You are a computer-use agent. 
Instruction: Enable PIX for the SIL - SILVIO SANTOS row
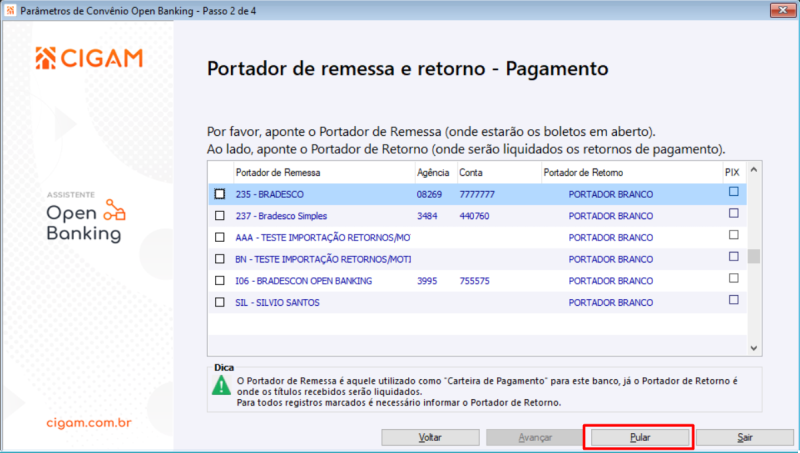[734, 300]
